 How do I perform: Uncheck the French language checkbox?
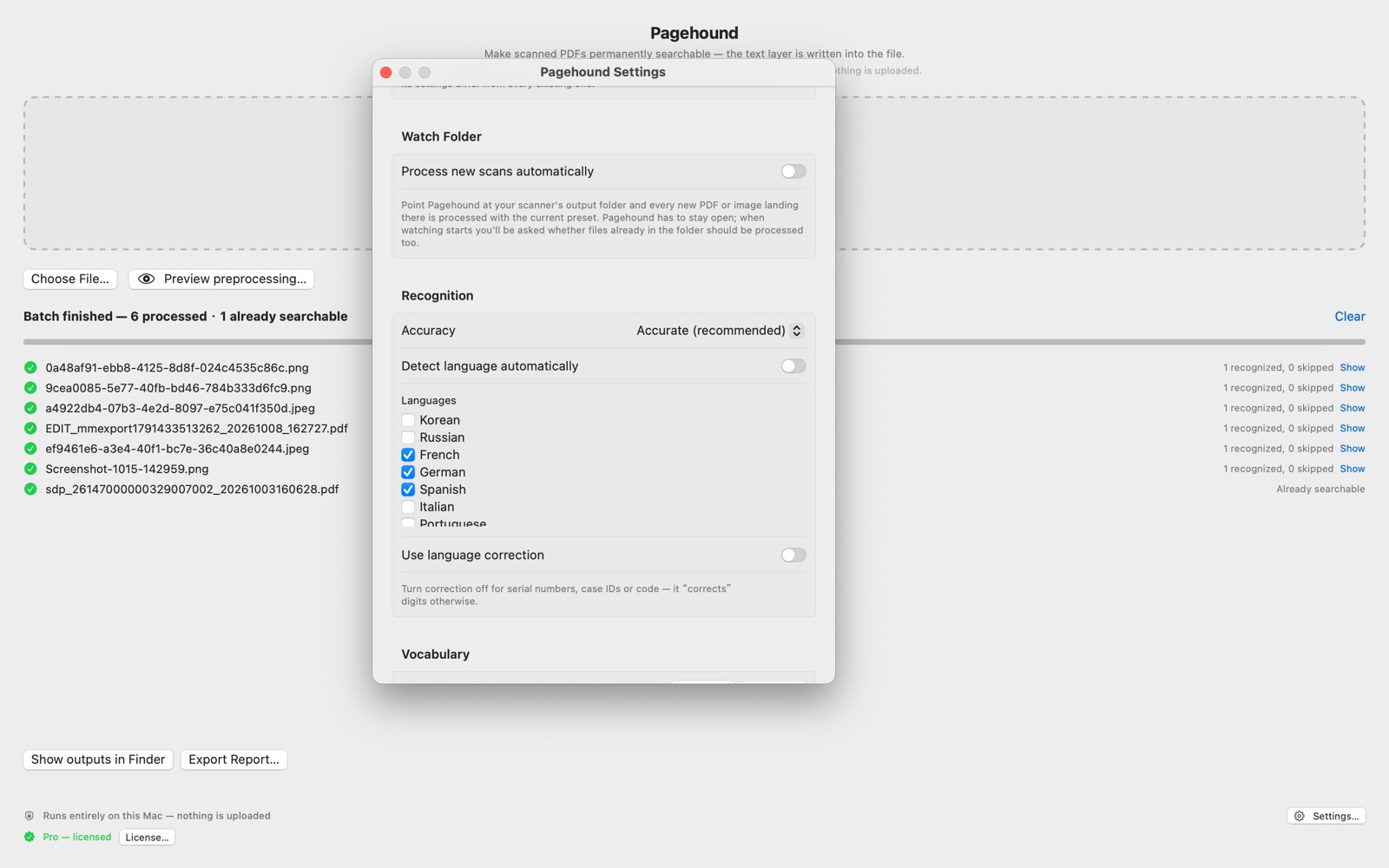[x=408, y=455]
